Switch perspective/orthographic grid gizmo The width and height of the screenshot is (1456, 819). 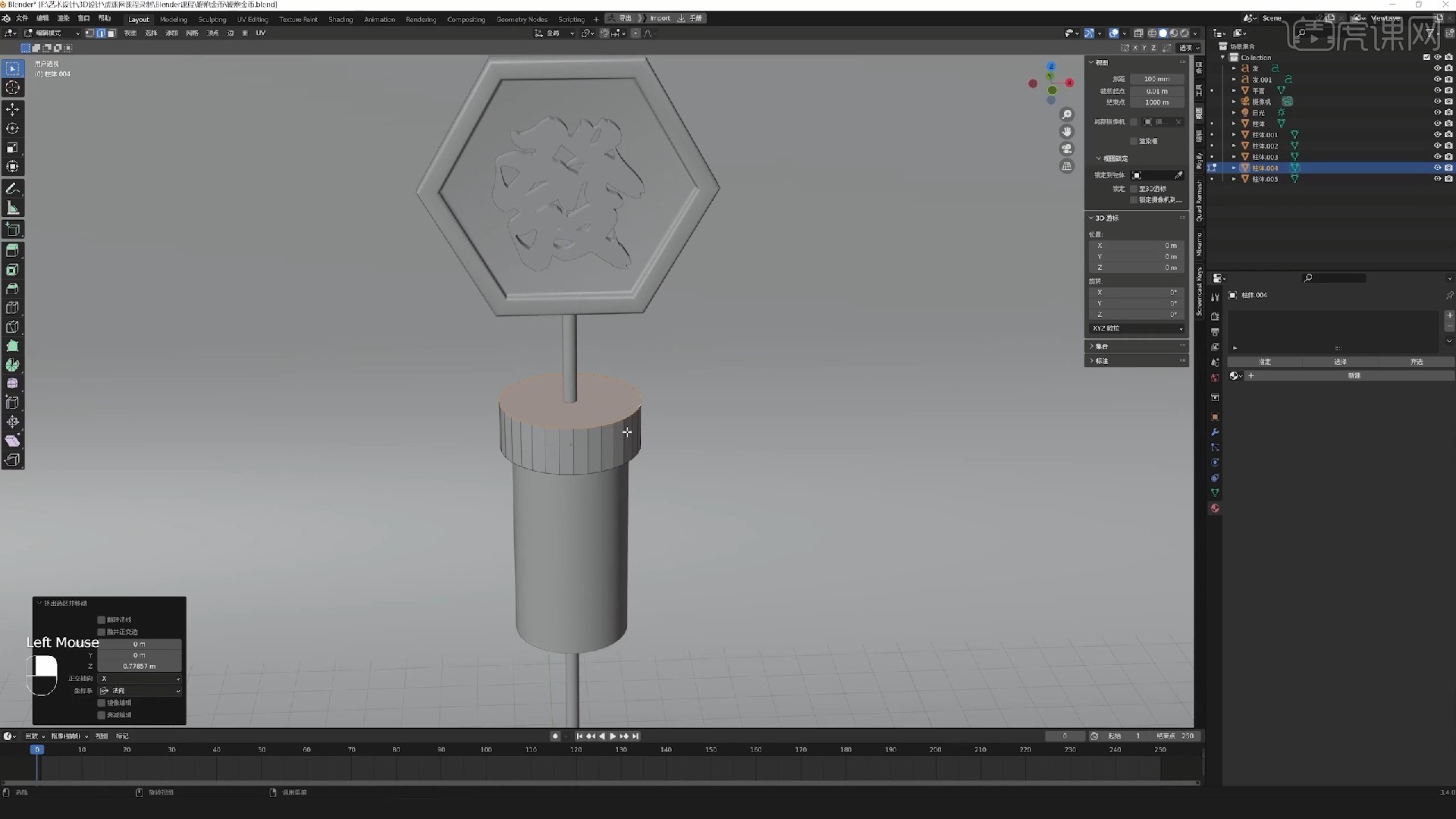(1067, 166)
